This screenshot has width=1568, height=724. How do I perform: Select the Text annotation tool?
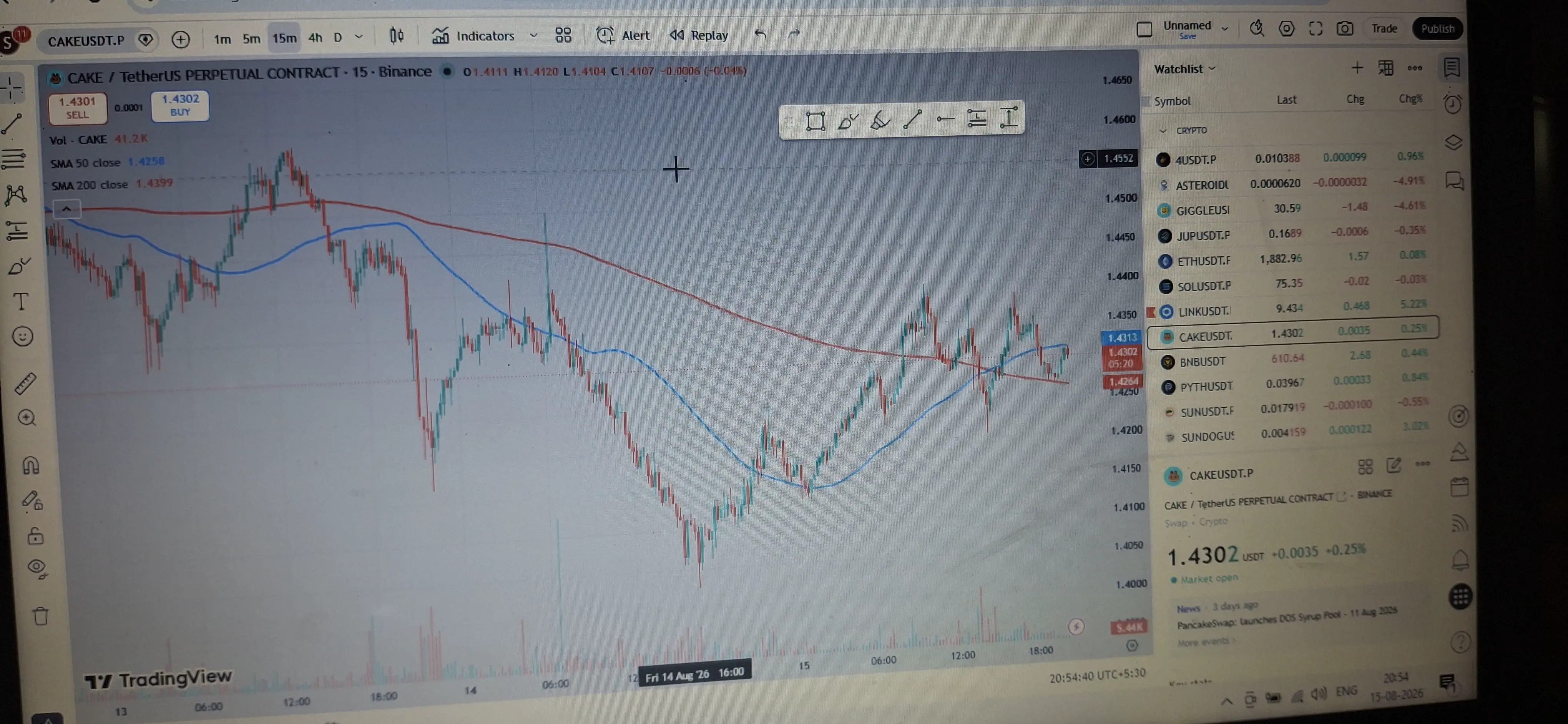click(21, 301)
